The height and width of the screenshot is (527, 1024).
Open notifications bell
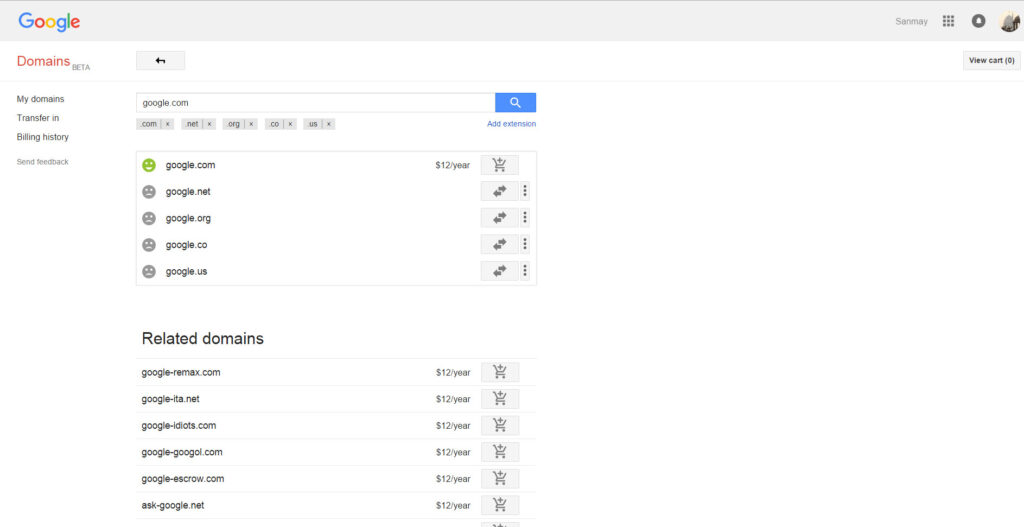tap(979, 21)
